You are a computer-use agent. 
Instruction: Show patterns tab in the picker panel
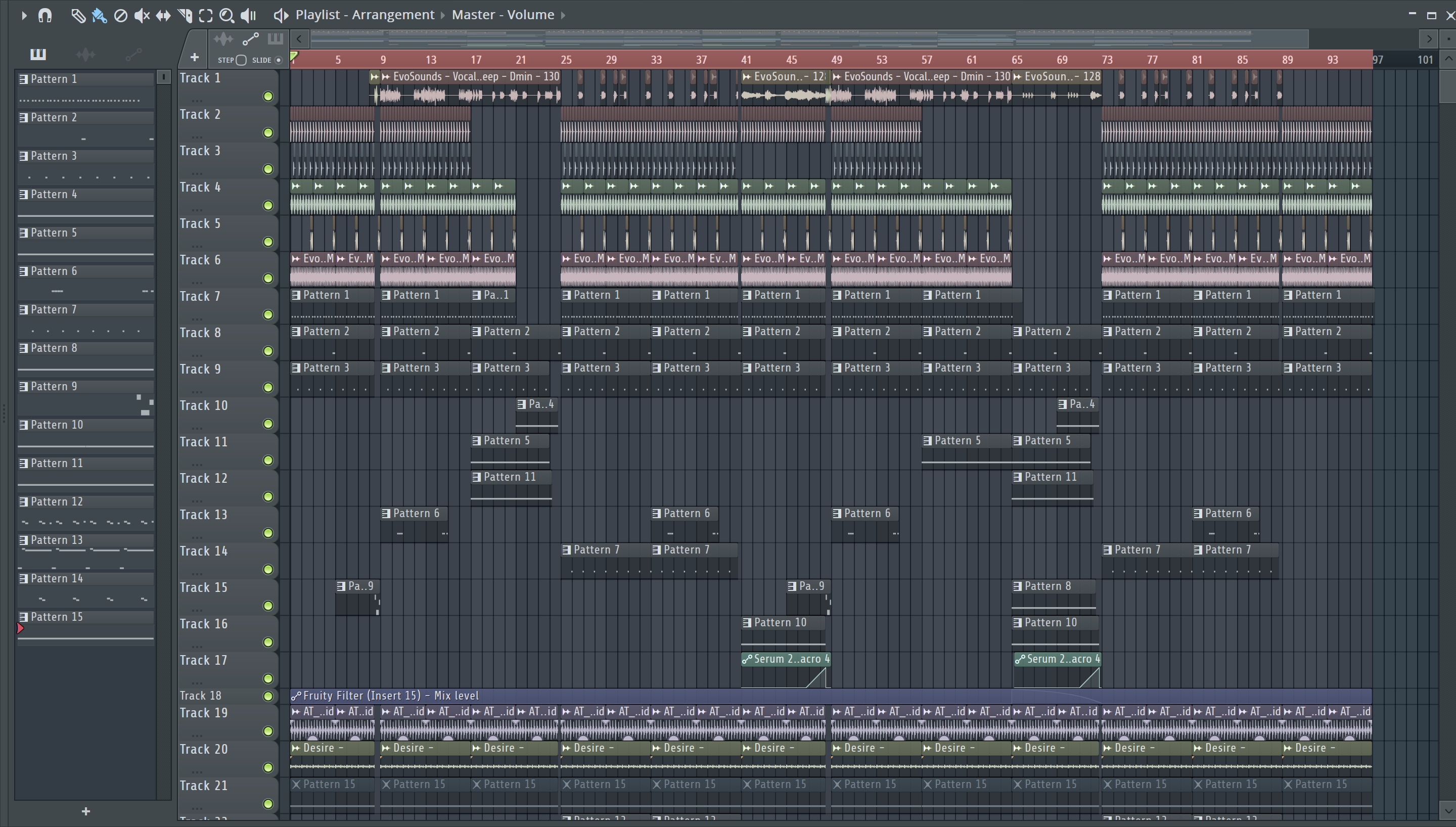click(x=38, y=54)
